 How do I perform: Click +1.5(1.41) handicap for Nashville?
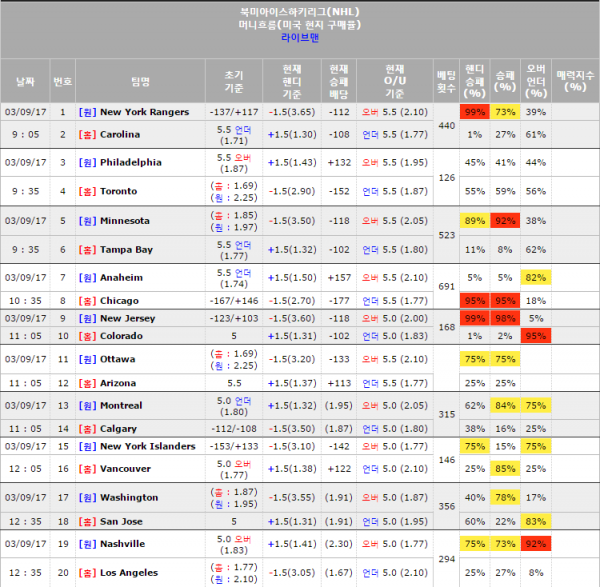(x=292, y=544)
